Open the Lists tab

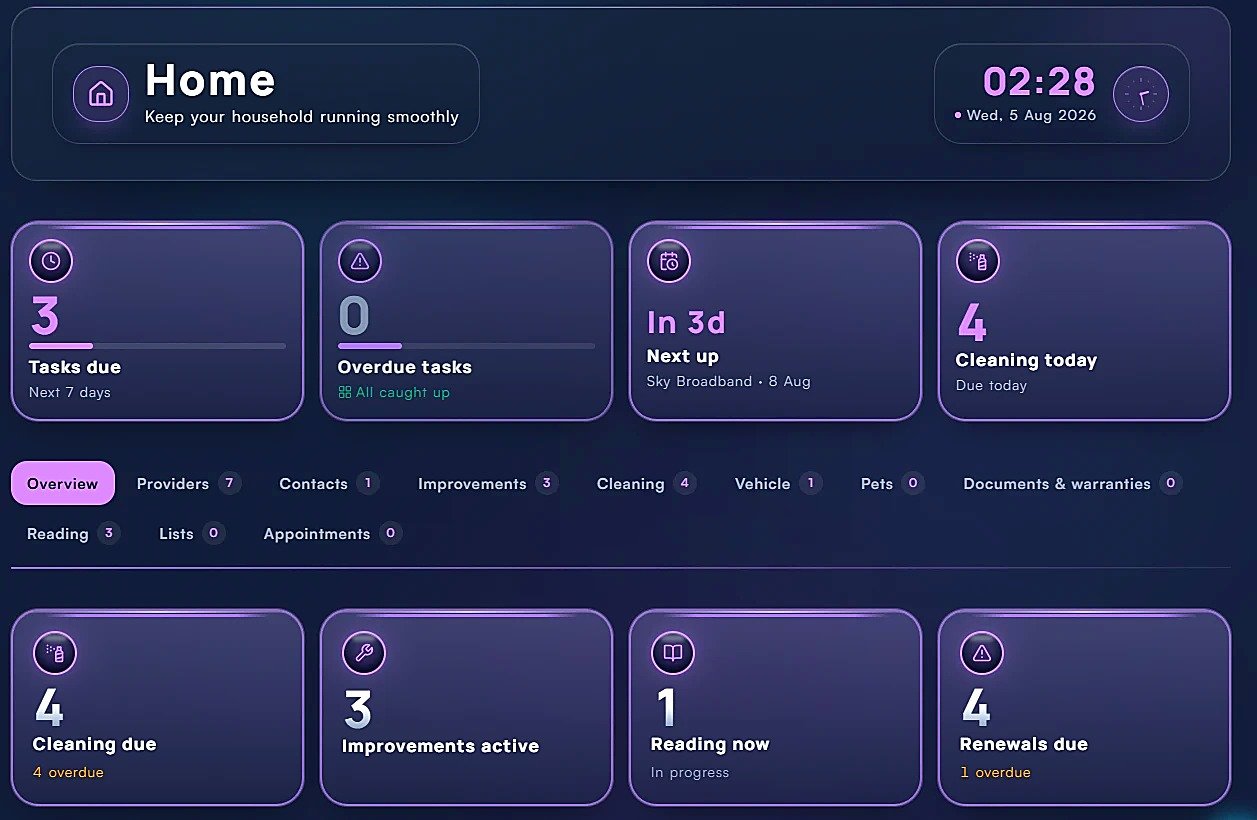point(192,534)
